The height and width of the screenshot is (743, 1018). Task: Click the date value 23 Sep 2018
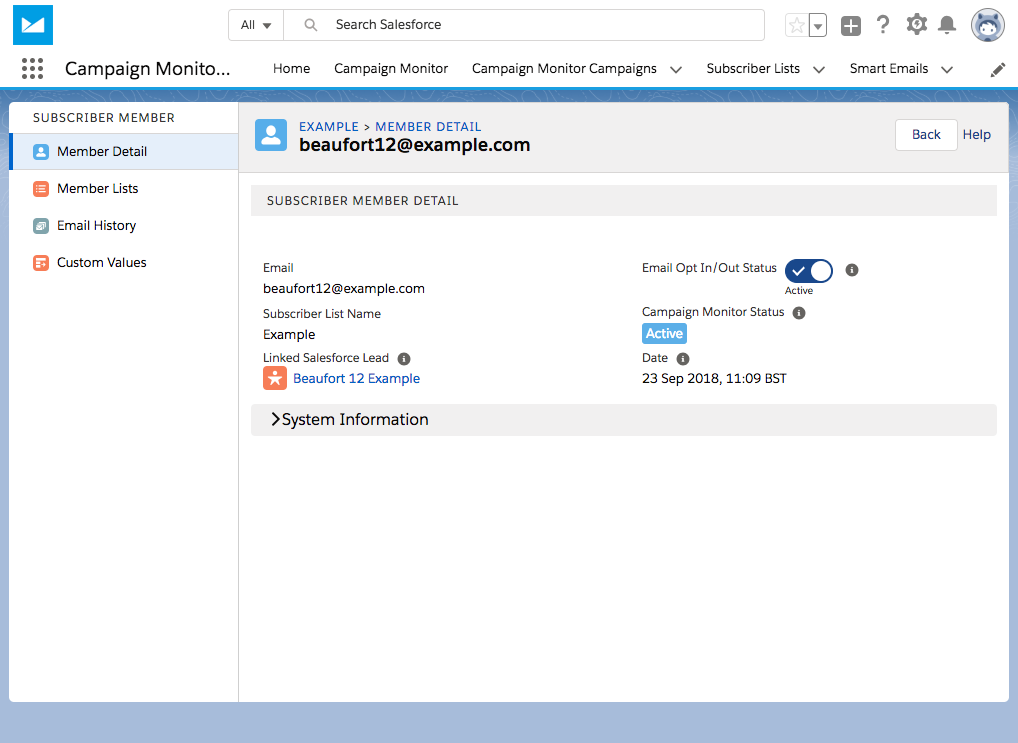pyautogui.click(x=714, y=379)
